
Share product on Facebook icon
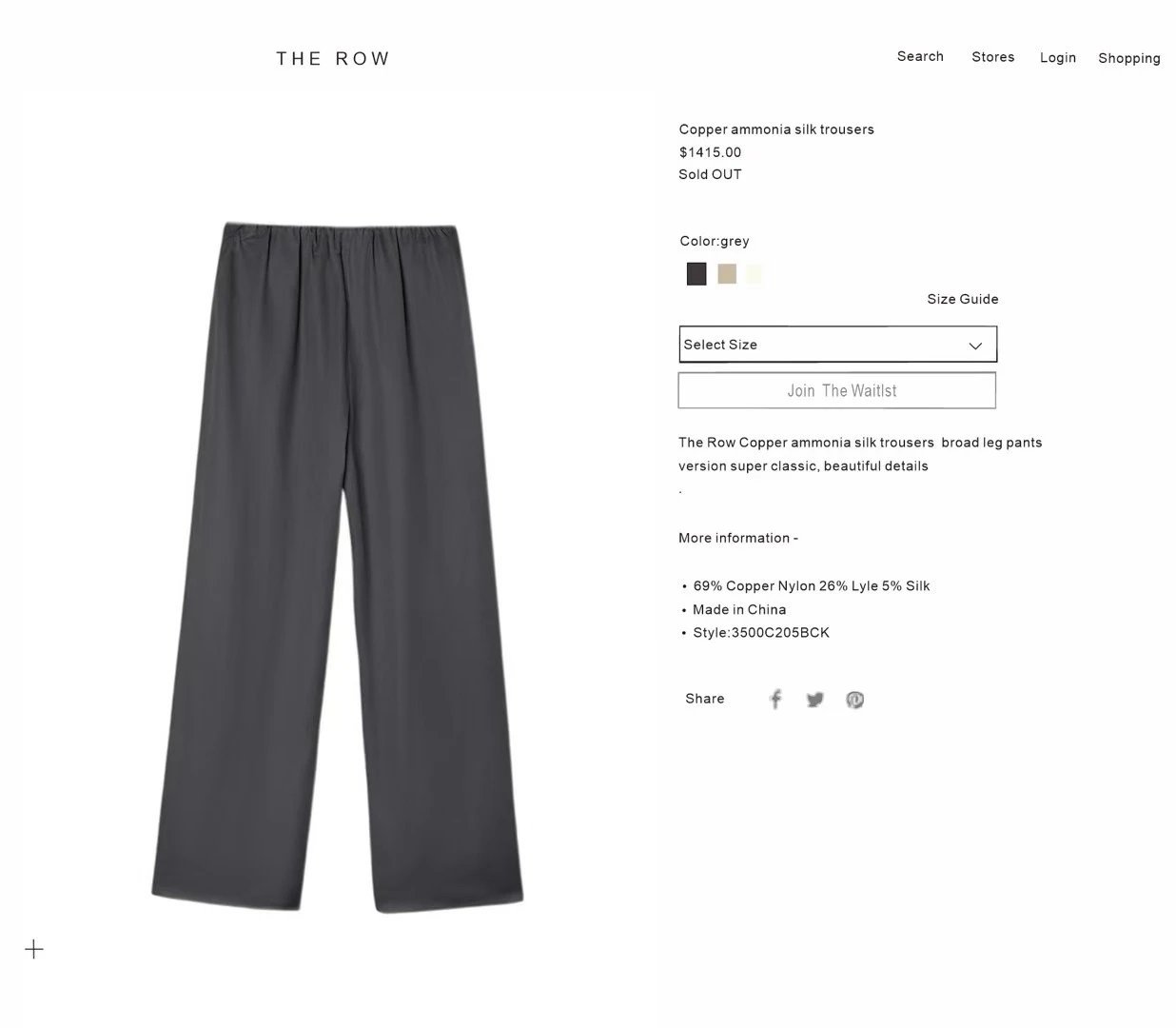coord(775,700)
